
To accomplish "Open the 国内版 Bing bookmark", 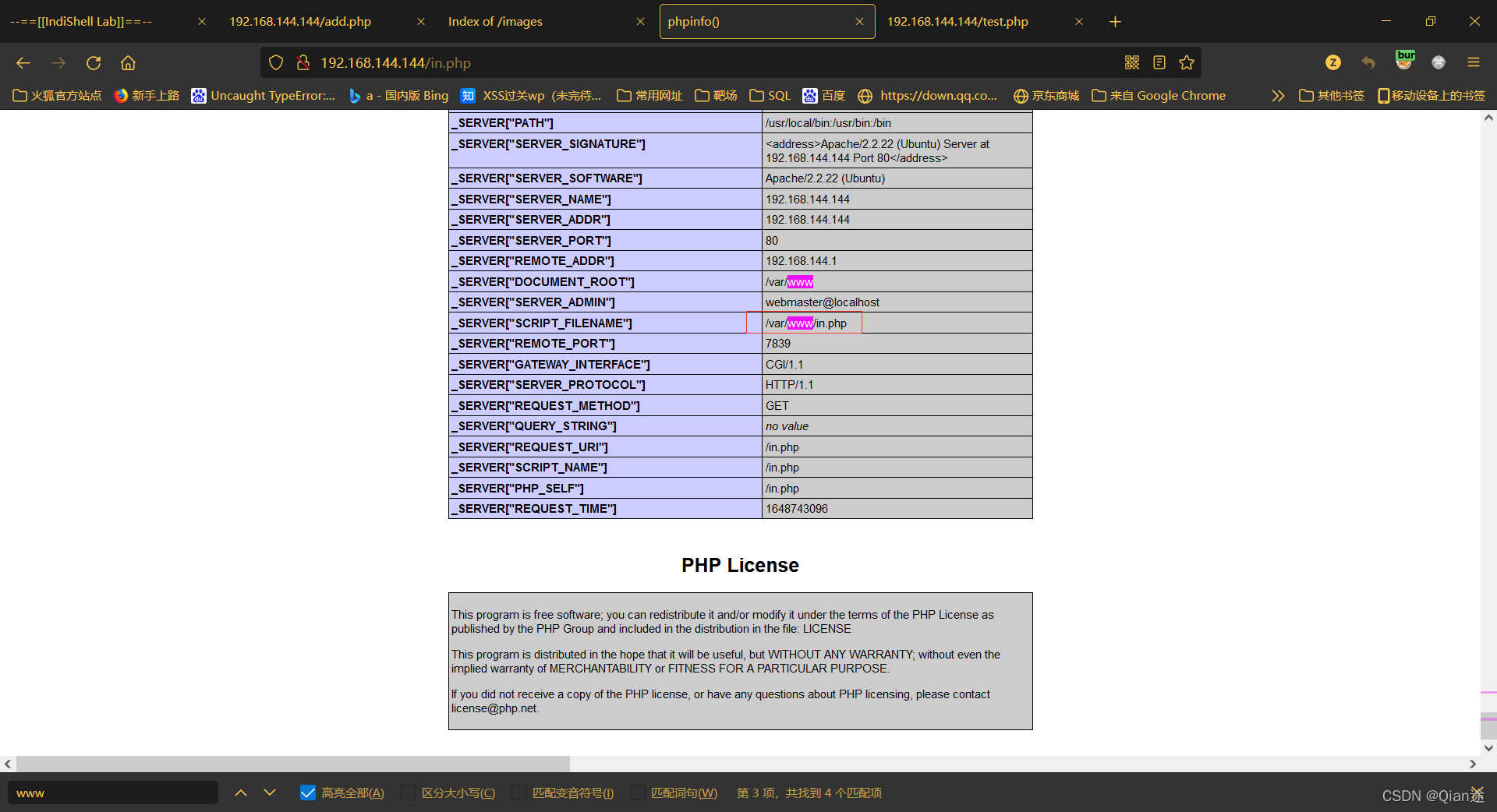I will [398, 96].
